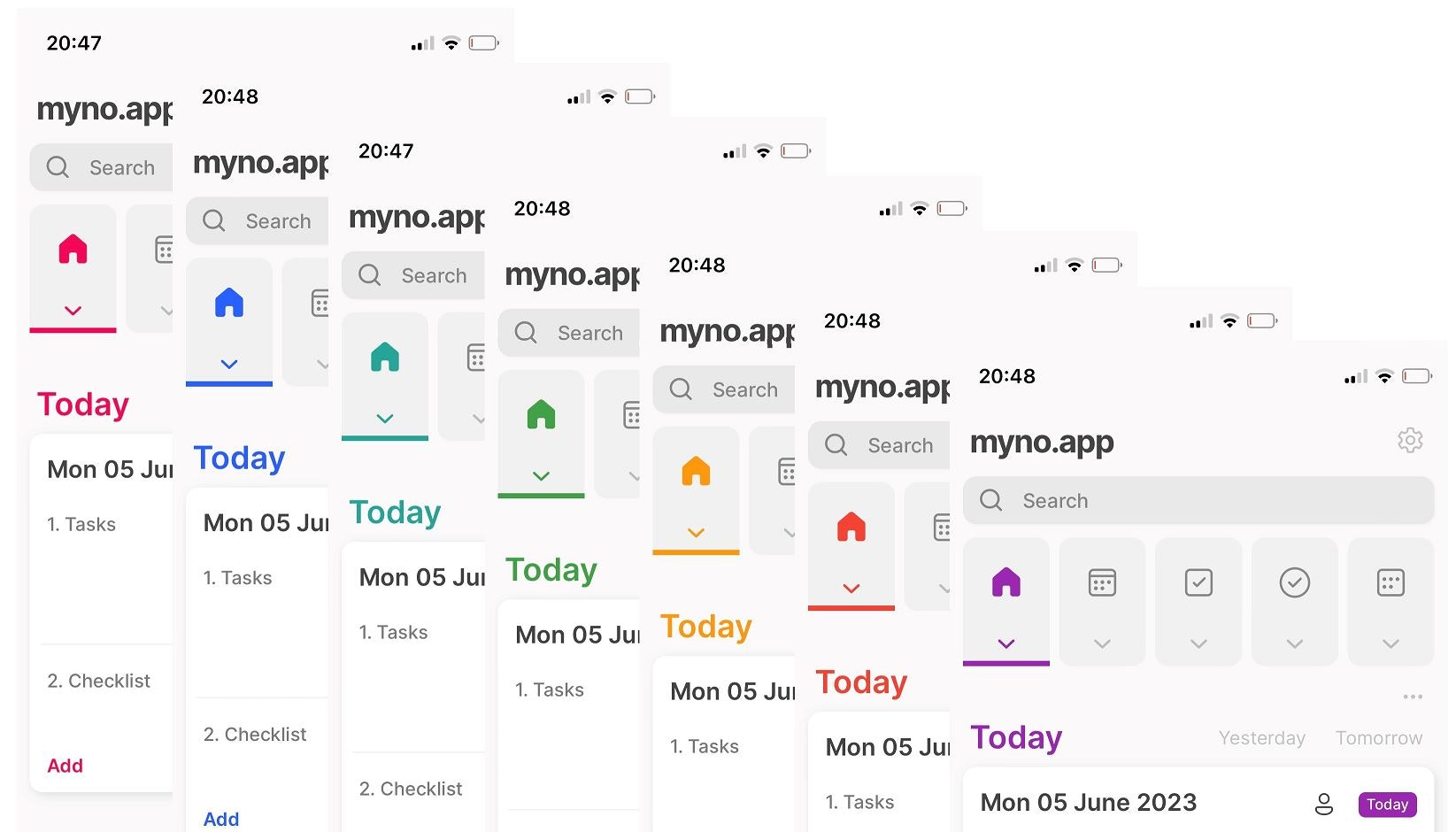Image resolution: width=1456 pixels, height=832 pixels.
Task: Select the orange home icon
Action: 697,470
